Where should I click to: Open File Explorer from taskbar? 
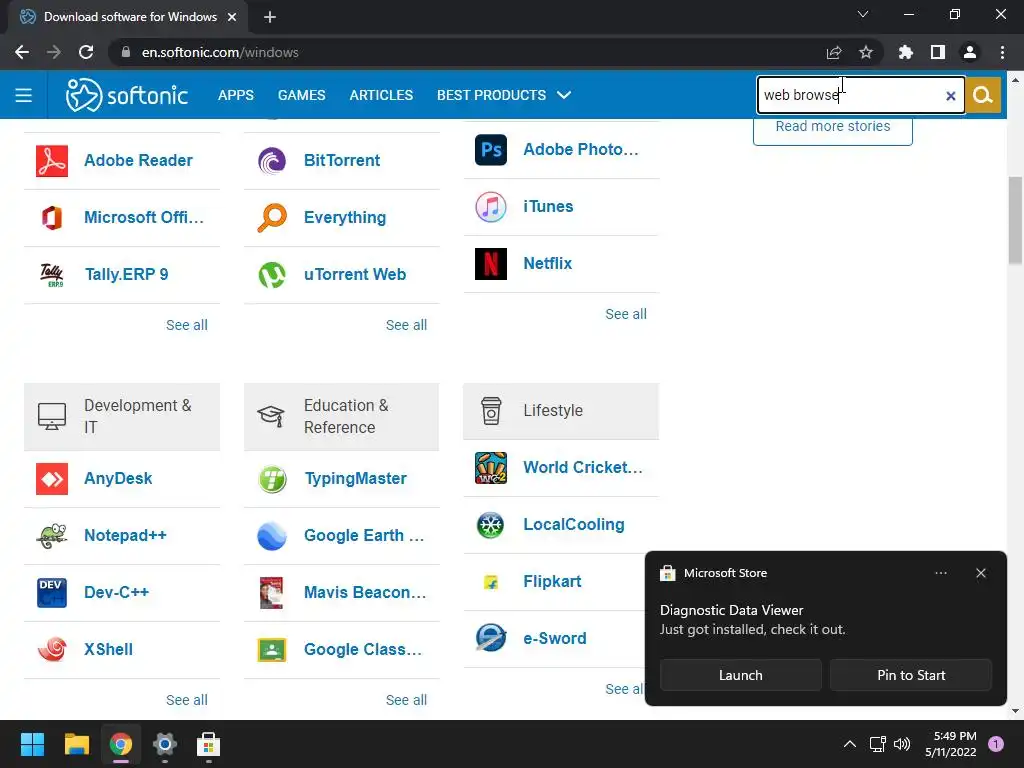pyautogui.click(x=76, y=744)
